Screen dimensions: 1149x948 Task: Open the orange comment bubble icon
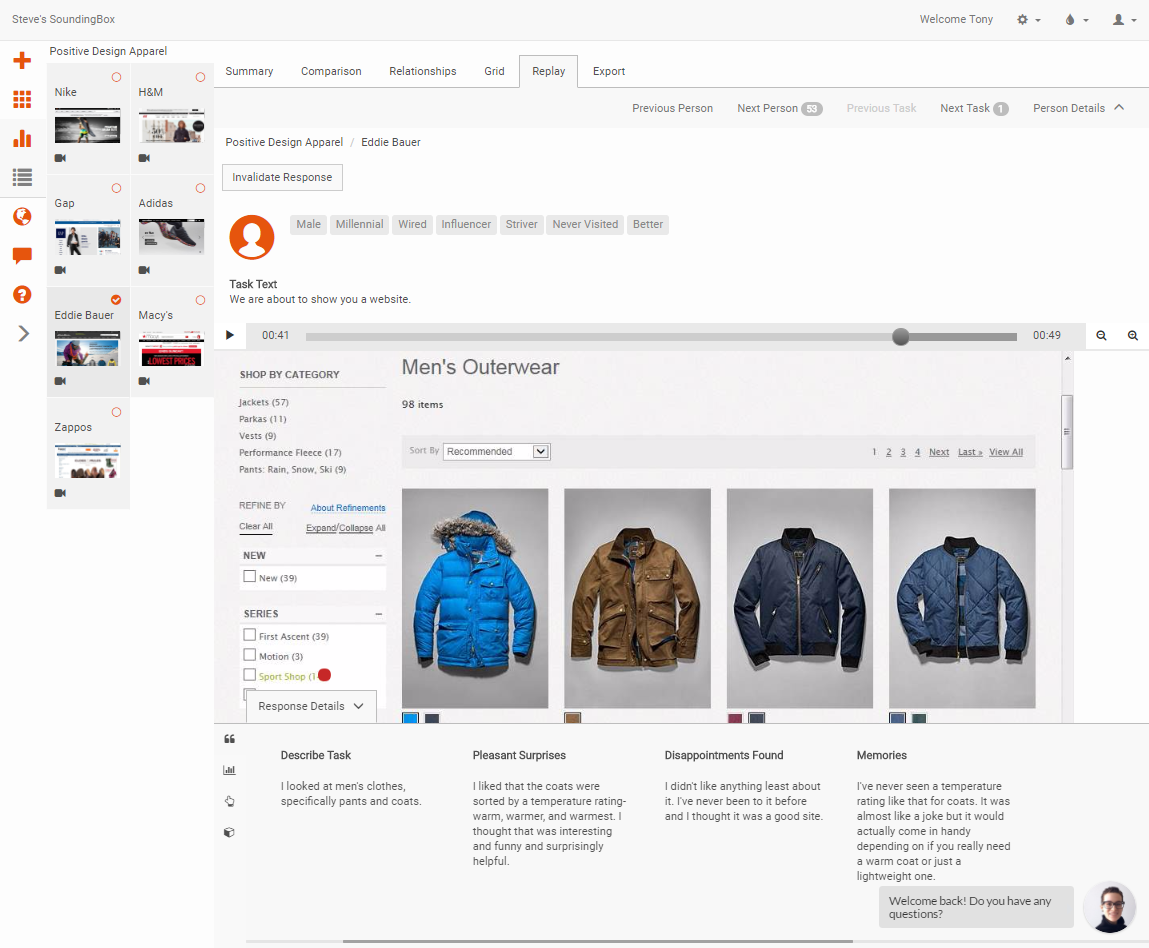(x=22, y=255)
